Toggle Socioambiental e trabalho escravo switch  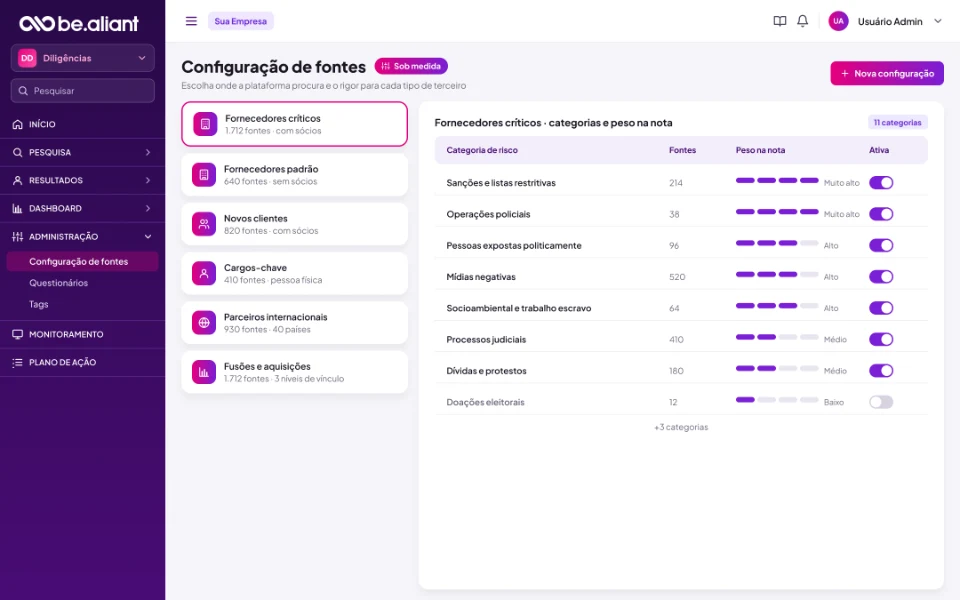click(881, 308)
